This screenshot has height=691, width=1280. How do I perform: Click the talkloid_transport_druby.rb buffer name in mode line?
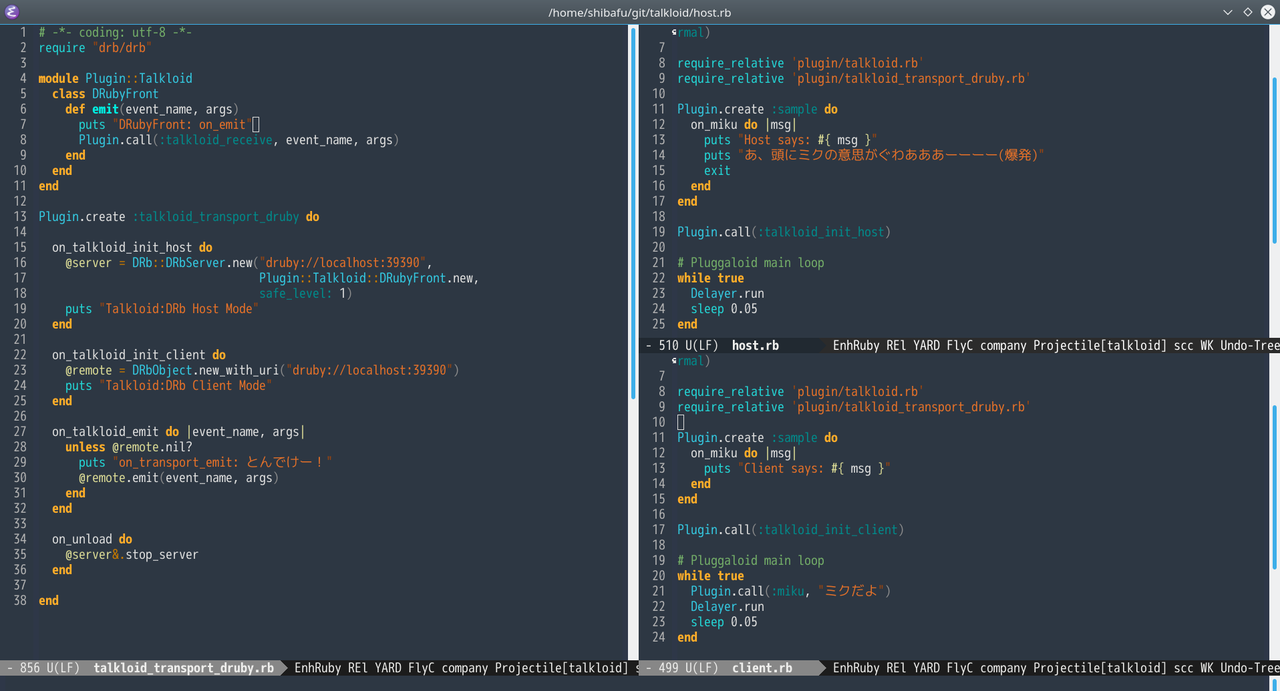(183, 668)
